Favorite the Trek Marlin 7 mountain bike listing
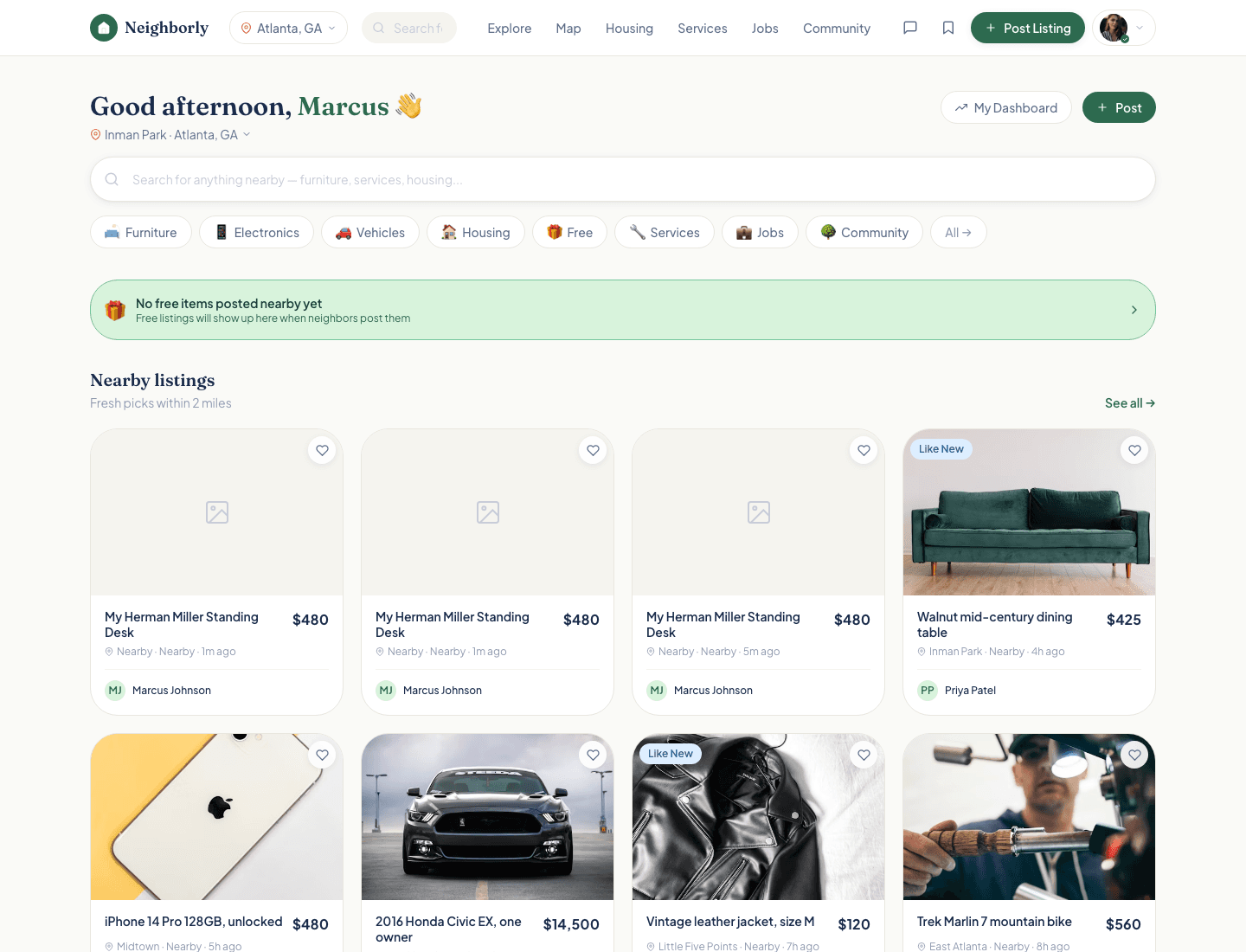Image resolution: width=1246 pixels, height=952 pixels. click(x=1134, y=755)
